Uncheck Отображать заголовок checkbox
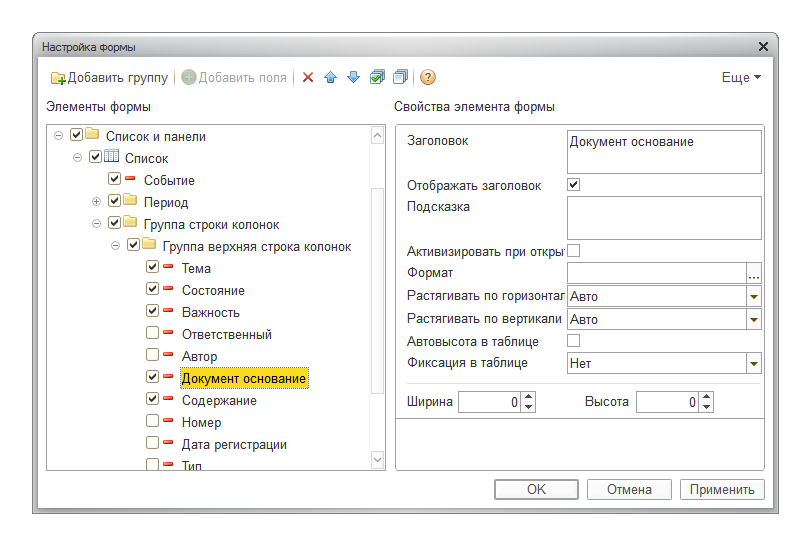Image resolution: width=811 pixels, height=546 pixels. pyautogui.click(x=574, y=185)
